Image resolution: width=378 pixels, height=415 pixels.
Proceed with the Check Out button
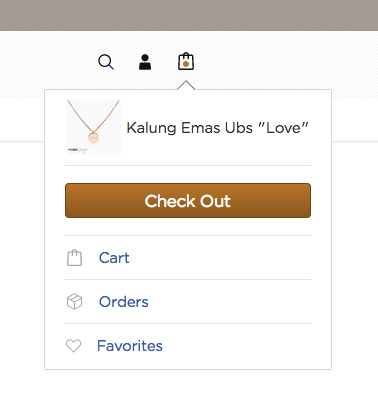click(188, 200)
